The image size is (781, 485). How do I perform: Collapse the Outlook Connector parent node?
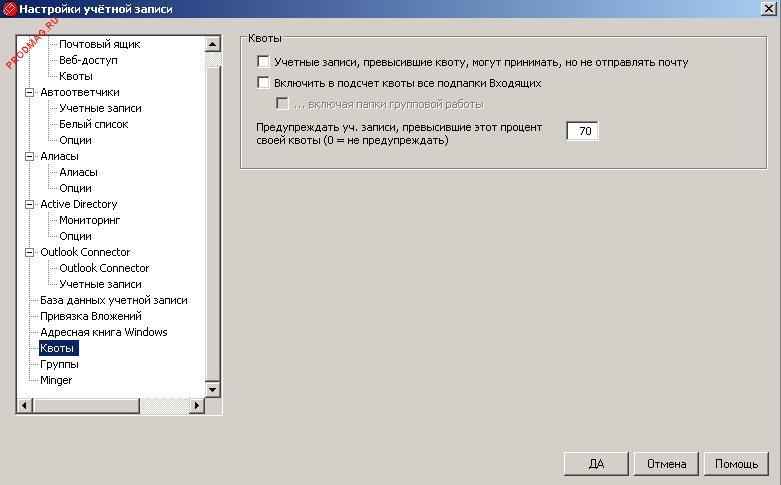28,252
